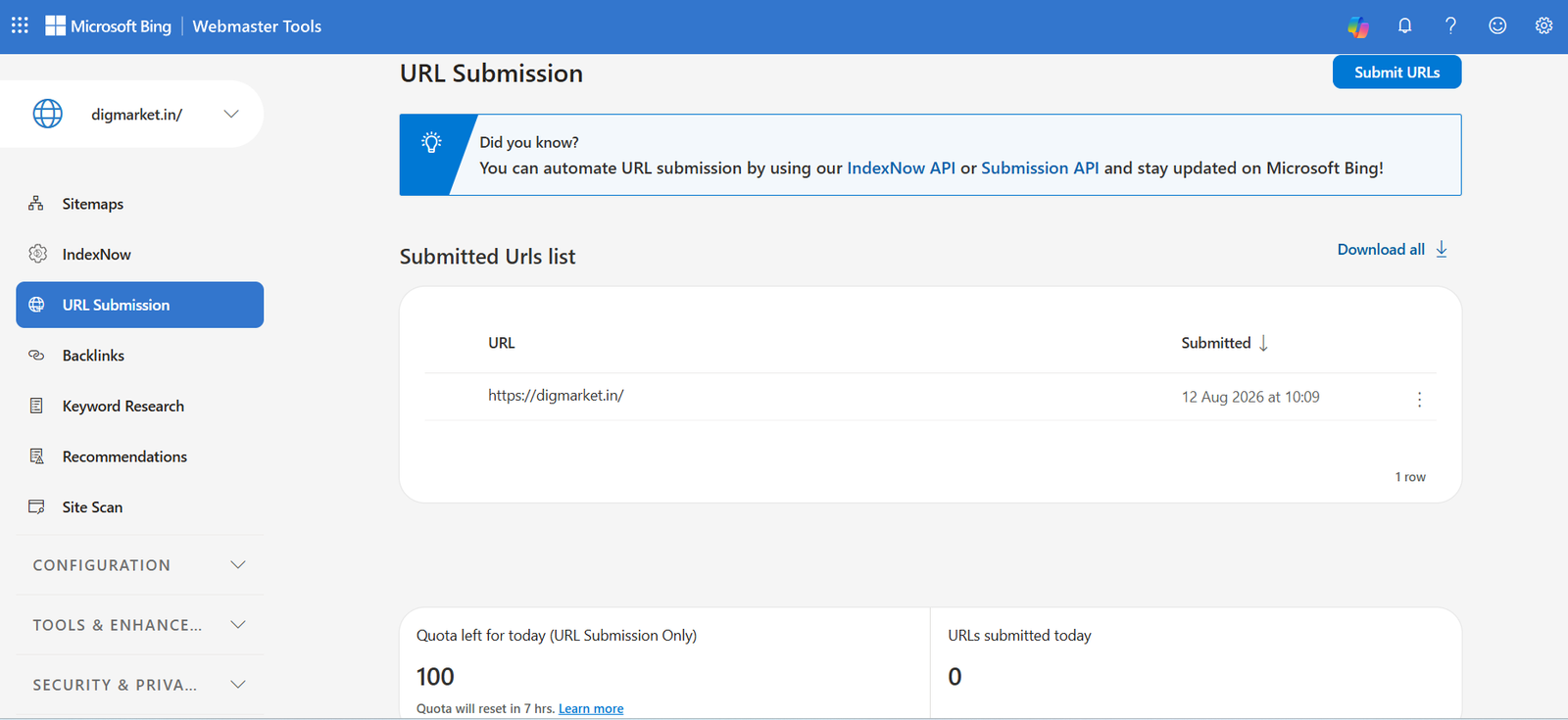Click the Did you know? text
The width and height of the screenshot is (1568, 720).
point(529,142)
